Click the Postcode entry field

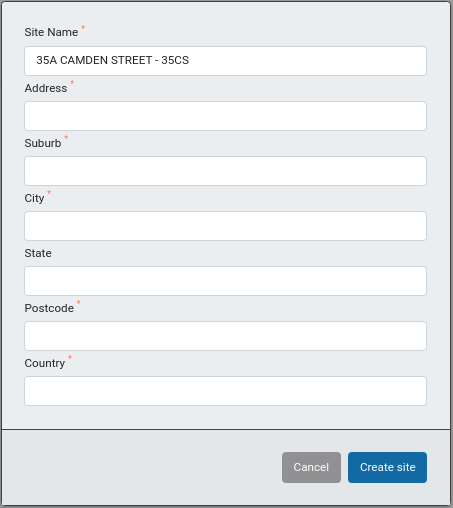coord(225,336)
